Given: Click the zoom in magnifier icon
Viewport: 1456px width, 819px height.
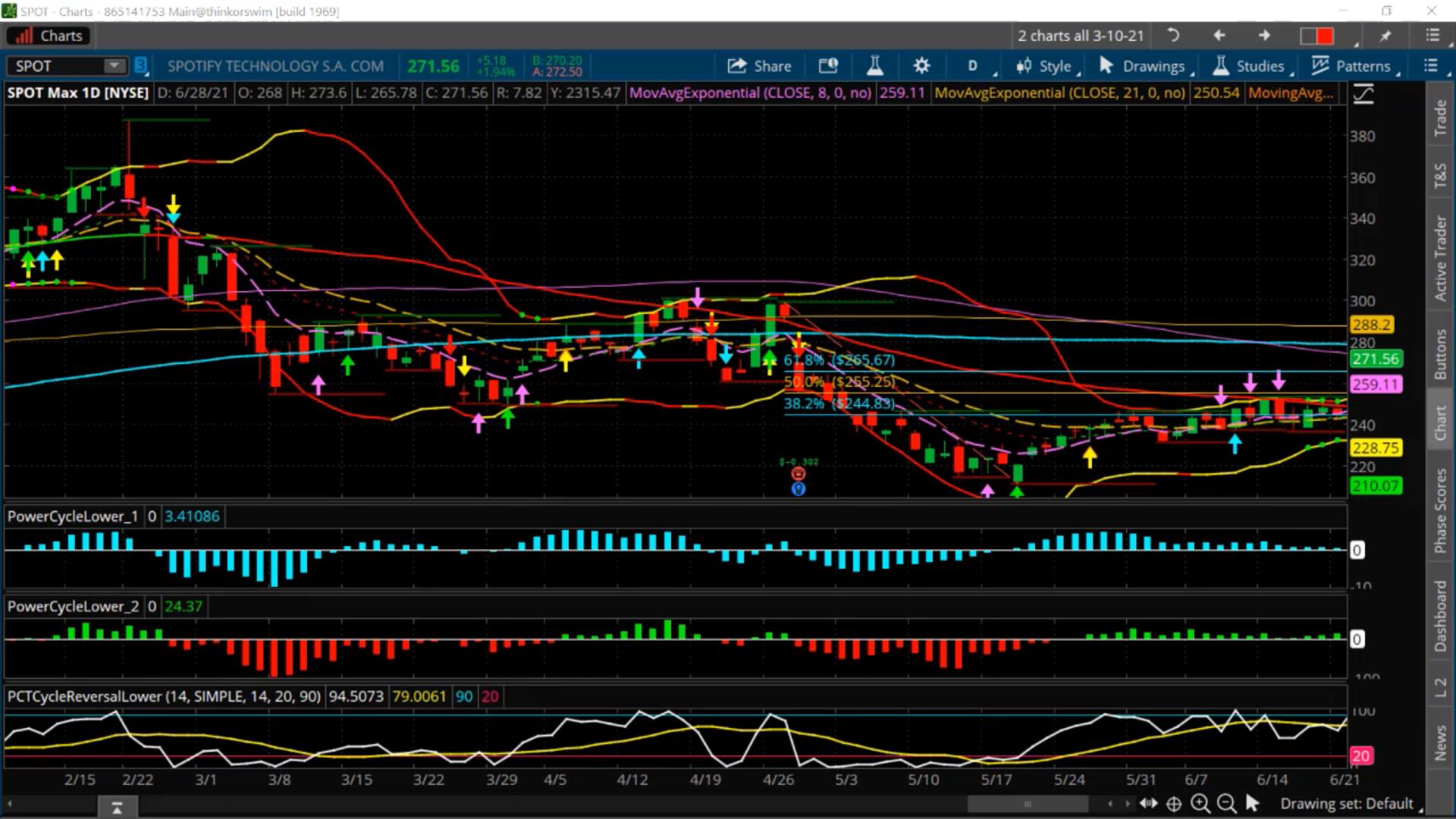Looking at the screenshot, I should 1200,803.
